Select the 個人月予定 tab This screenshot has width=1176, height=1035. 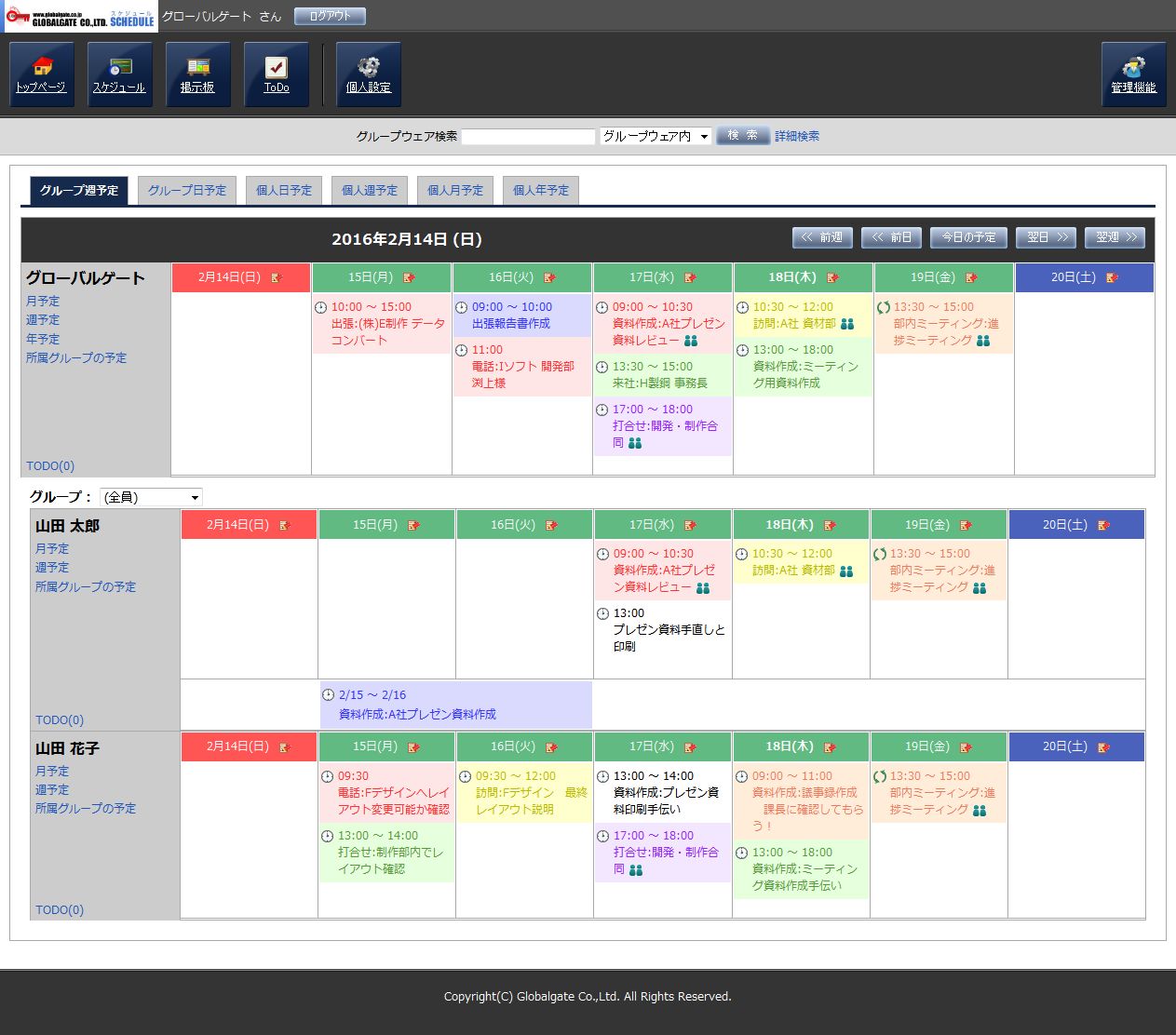point(455,190)
